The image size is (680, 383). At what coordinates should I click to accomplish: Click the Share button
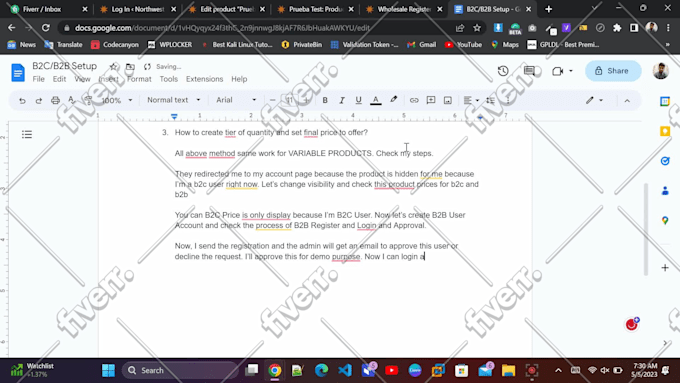coord(613,71)
